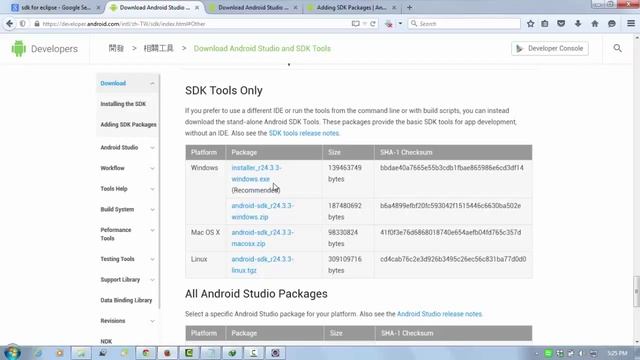Viewport: 640px width, 360px height.
Task: Collapse the Download section chevron
Action: tap(152, 83)
